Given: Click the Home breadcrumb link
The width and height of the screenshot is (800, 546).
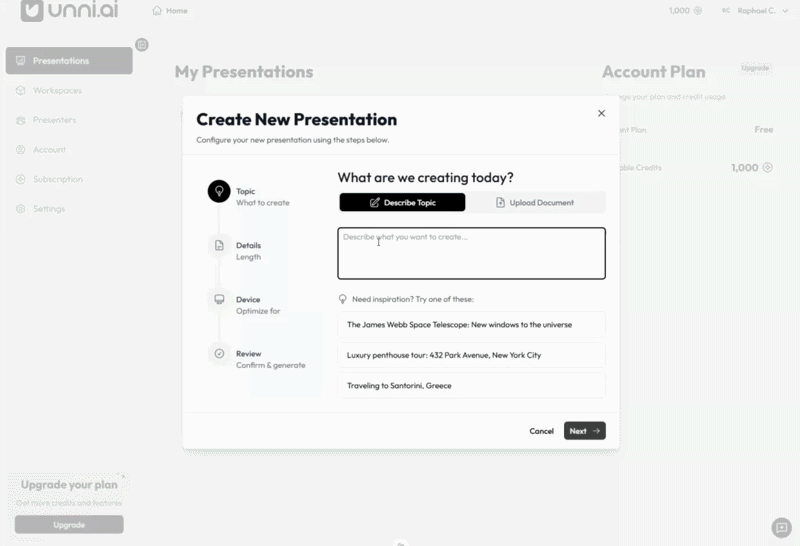Looking at the screenshot, I should (170, 11).
